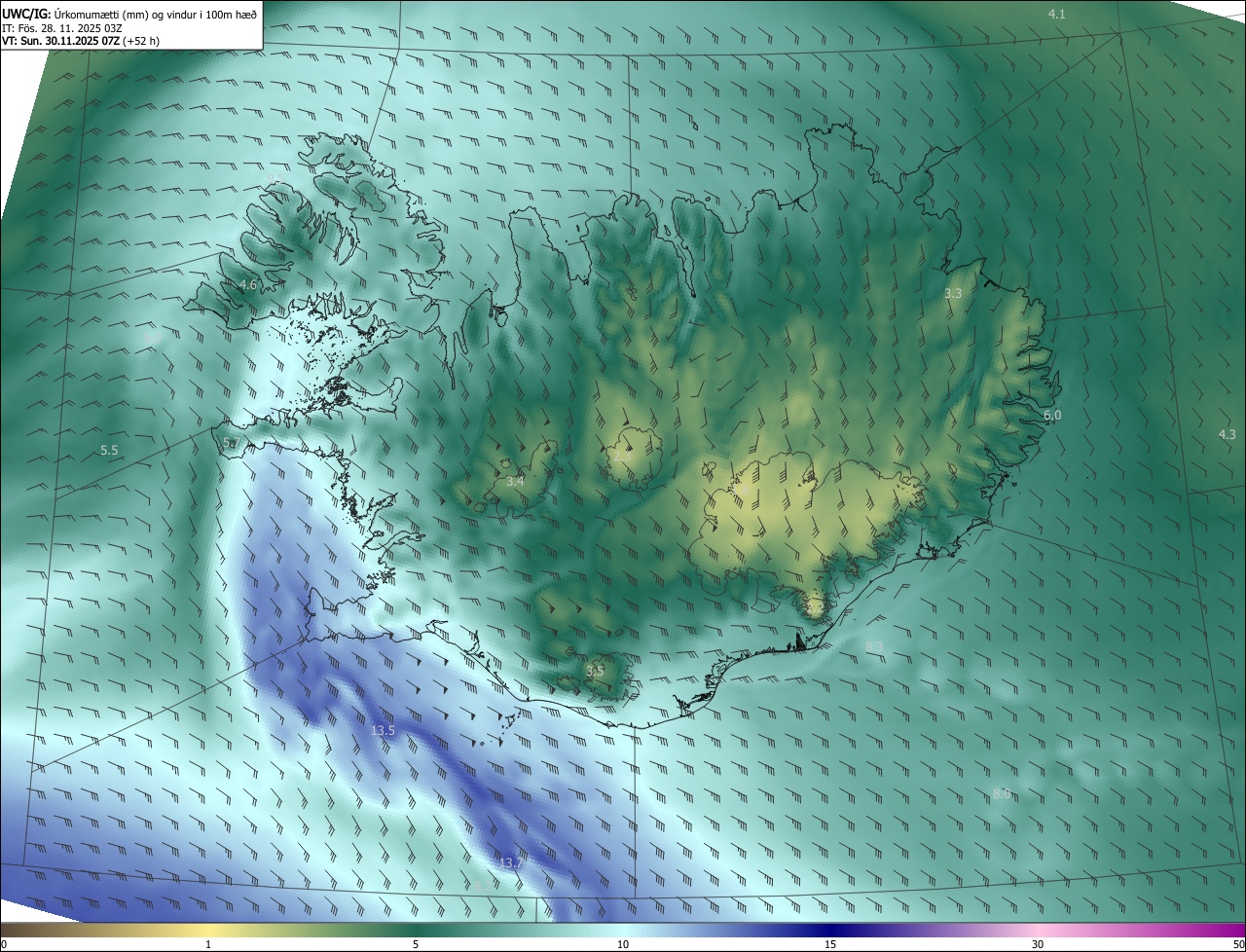Click the 6.0 value on the east coast
Viewport: 1246px width, 952px height.
click(x=1052, y=416)
